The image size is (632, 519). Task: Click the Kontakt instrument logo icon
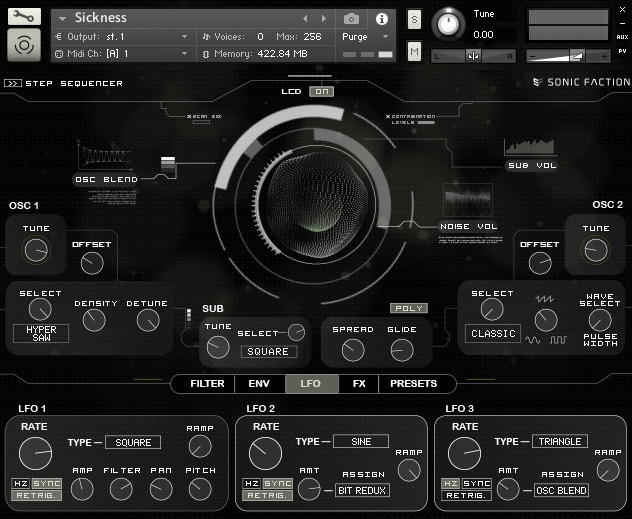tap(24, 45)
